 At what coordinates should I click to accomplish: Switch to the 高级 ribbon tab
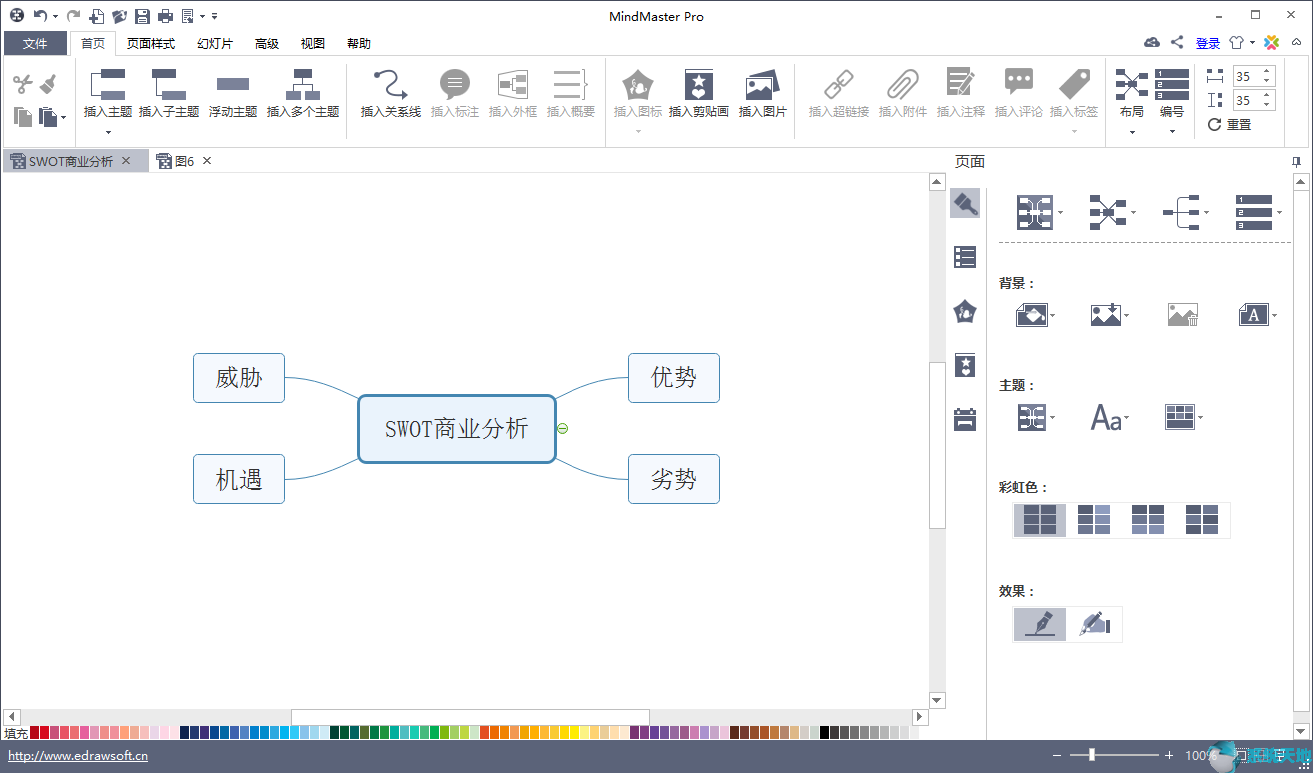267,44
